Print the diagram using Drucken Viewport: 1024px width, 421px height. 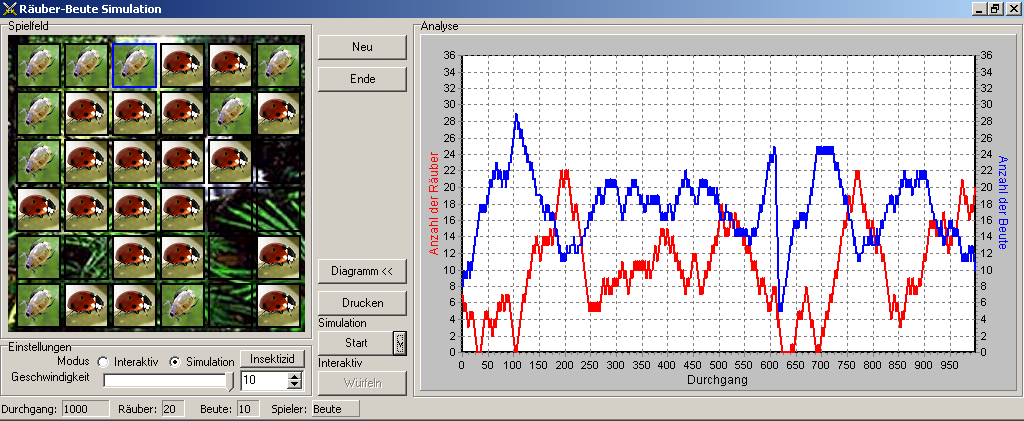pyautogui.click(x=362, y=302)
